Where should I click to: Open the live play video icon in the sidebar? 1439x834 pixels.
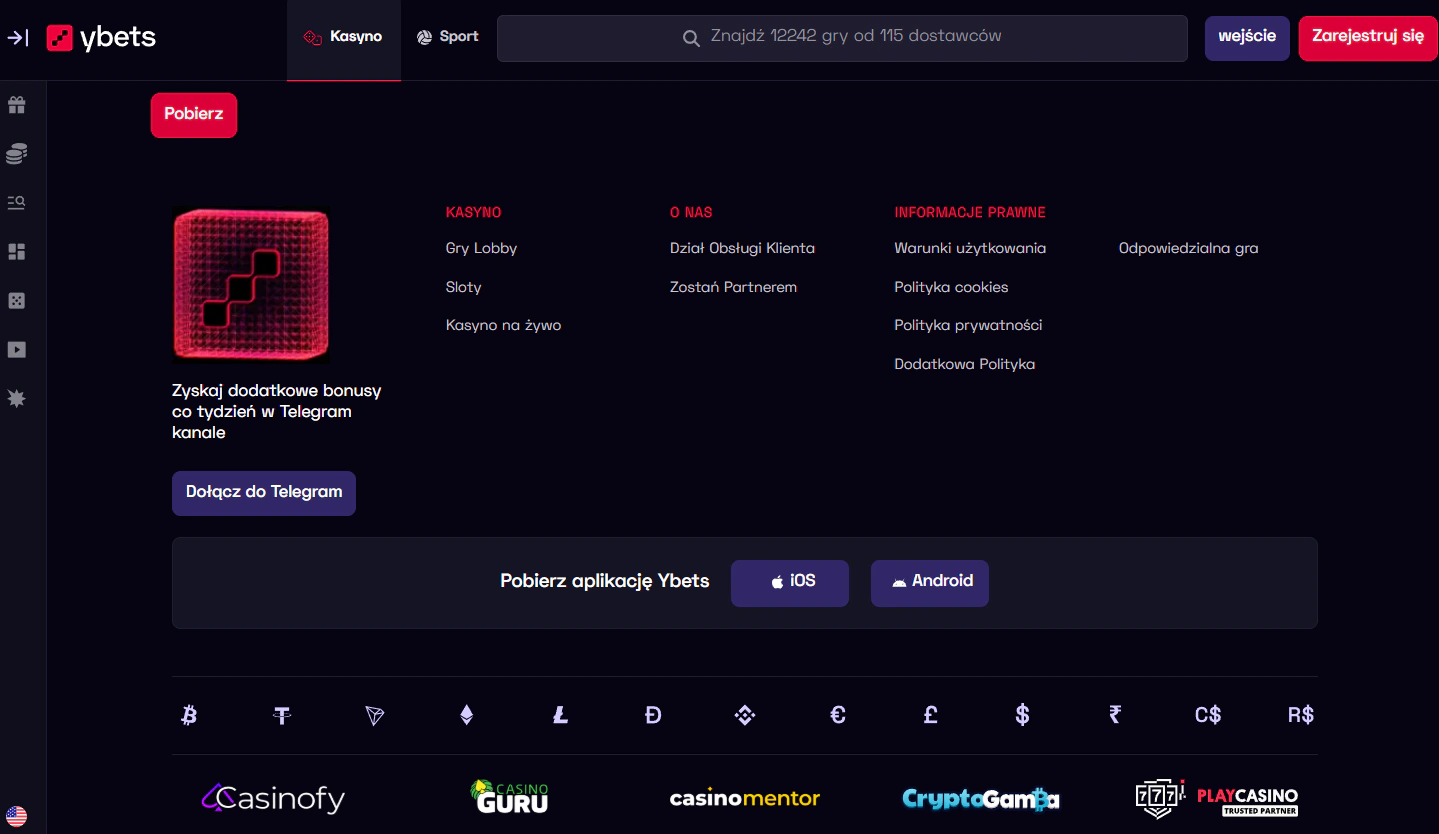(16, 350)
